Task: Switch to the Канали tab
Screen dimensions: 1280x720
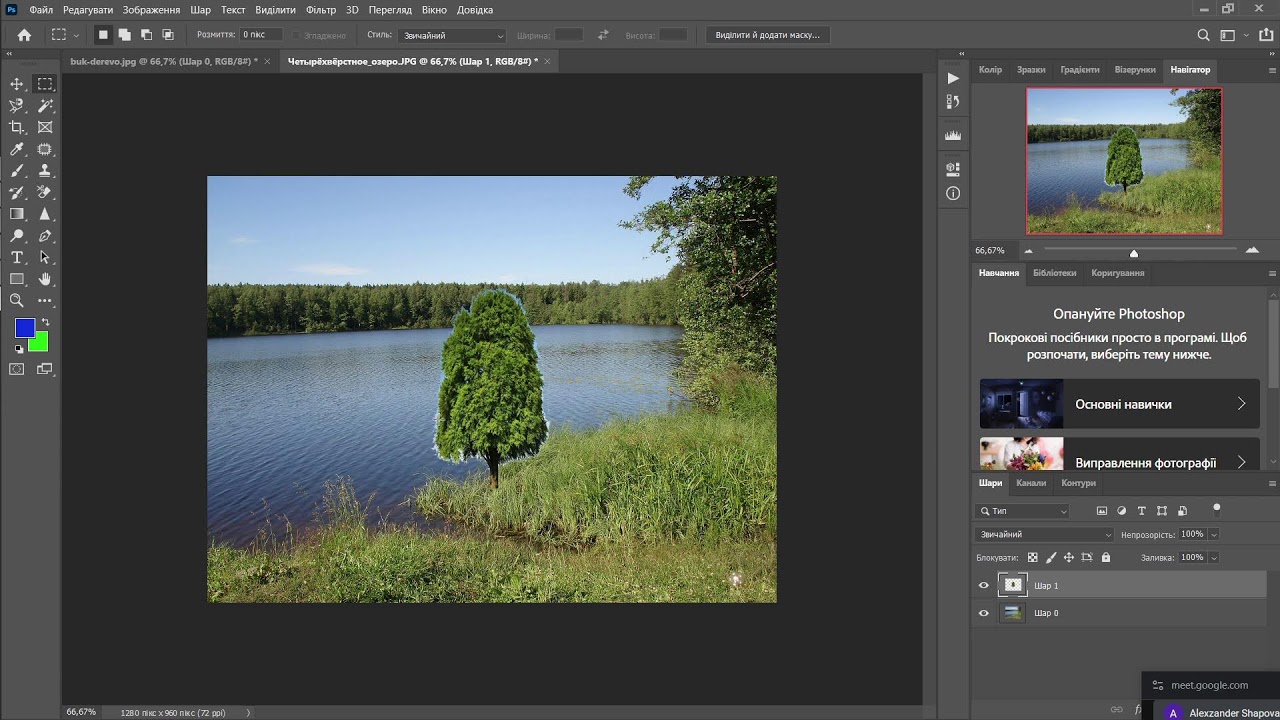Action: (1031, 483)
